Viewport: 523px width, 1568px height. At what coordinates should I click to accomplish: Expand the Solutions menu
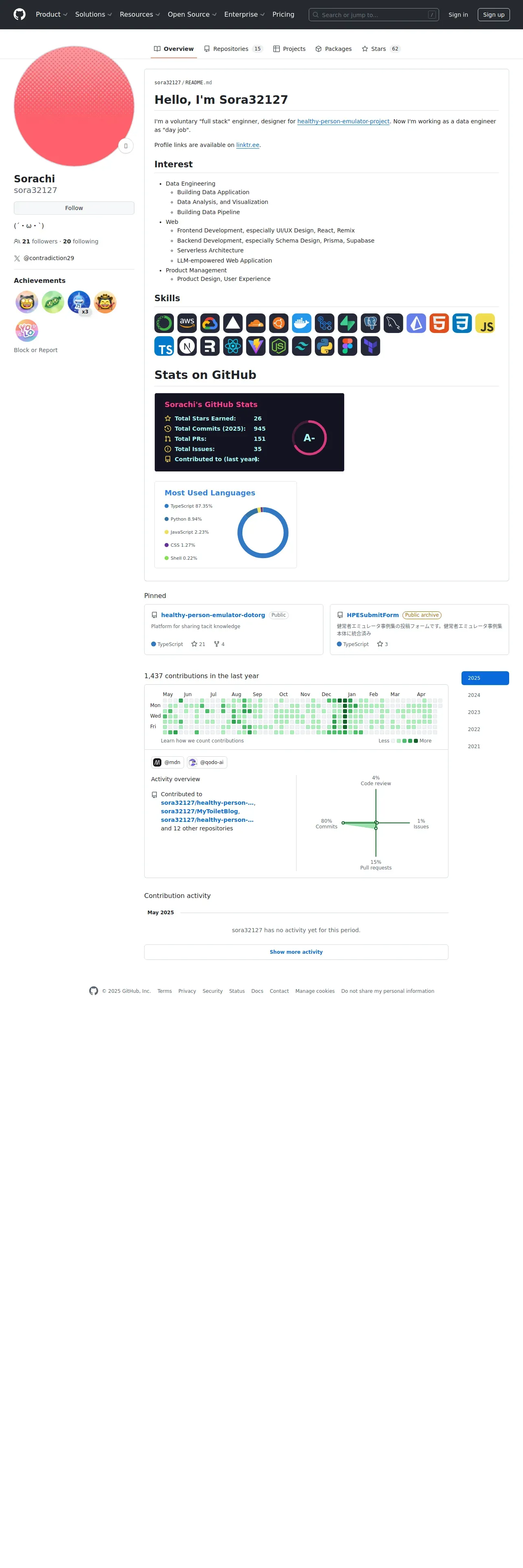click(x=94, y=15)
